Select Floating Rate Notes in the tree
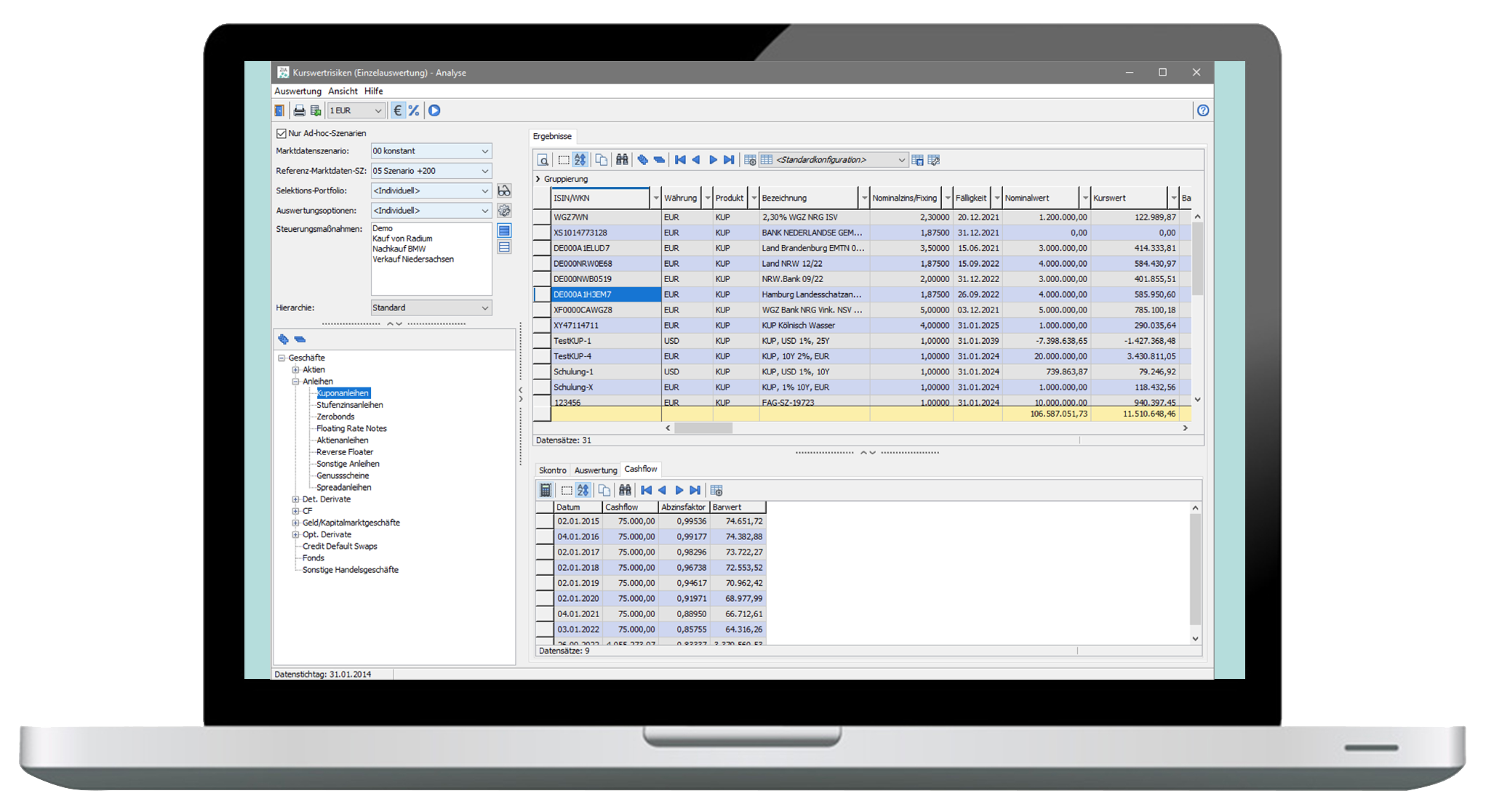The height and width of the screenshot is (812, 1486). [x=351, y=429]
